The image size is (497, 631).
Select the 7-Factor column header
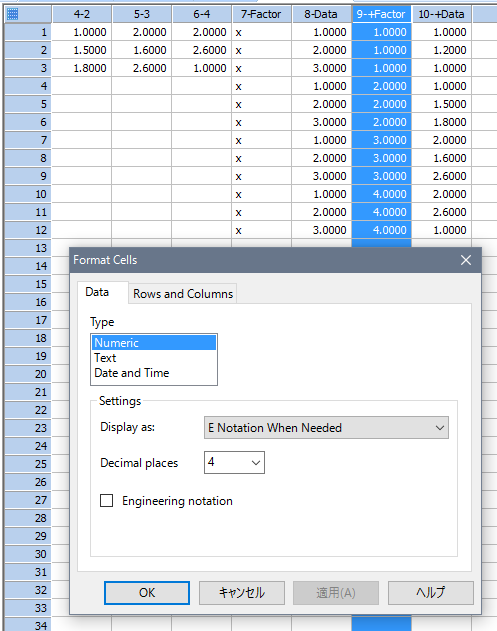[262, 14]
